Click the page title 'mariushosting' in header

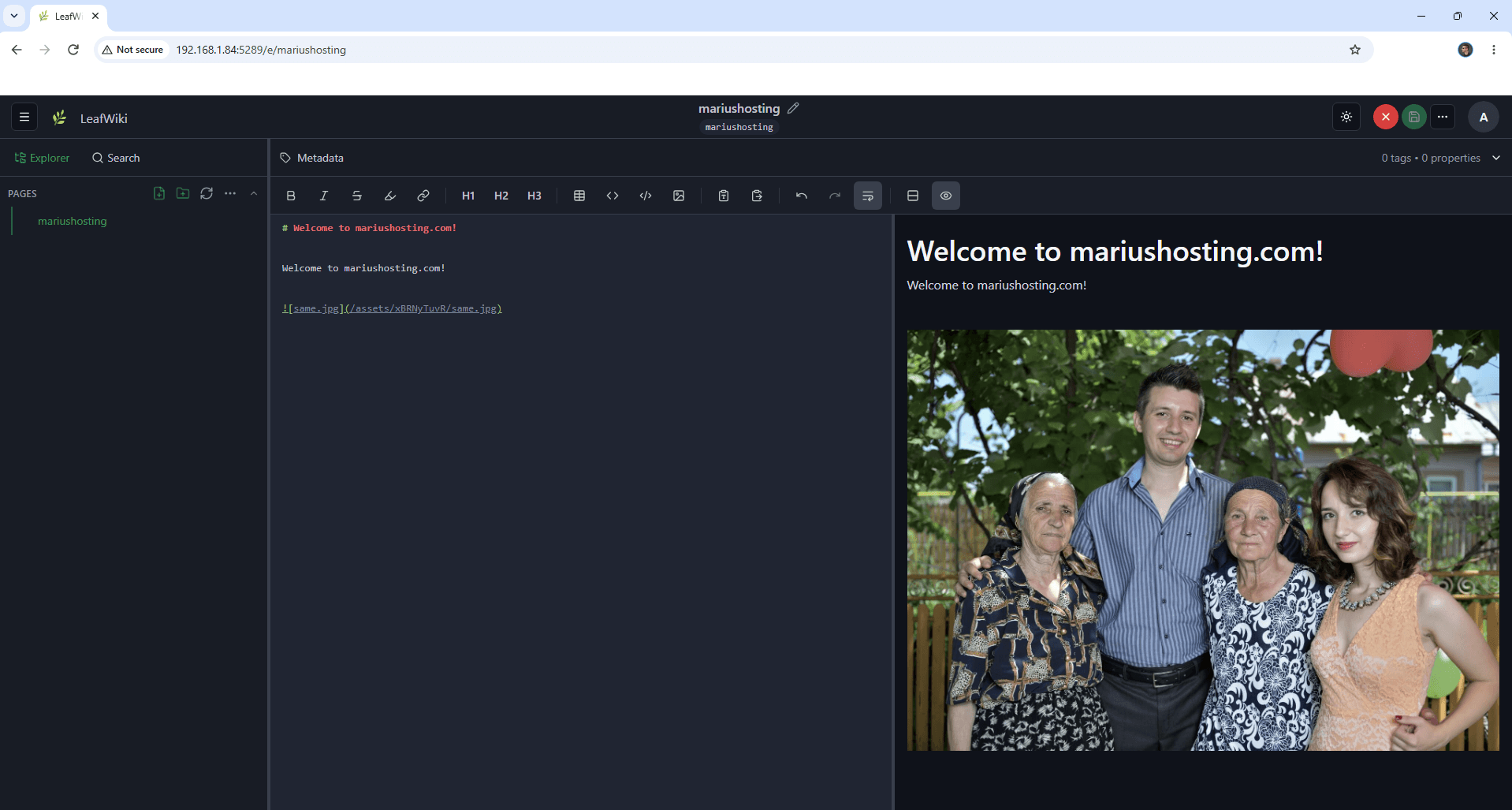pos(739,108)
